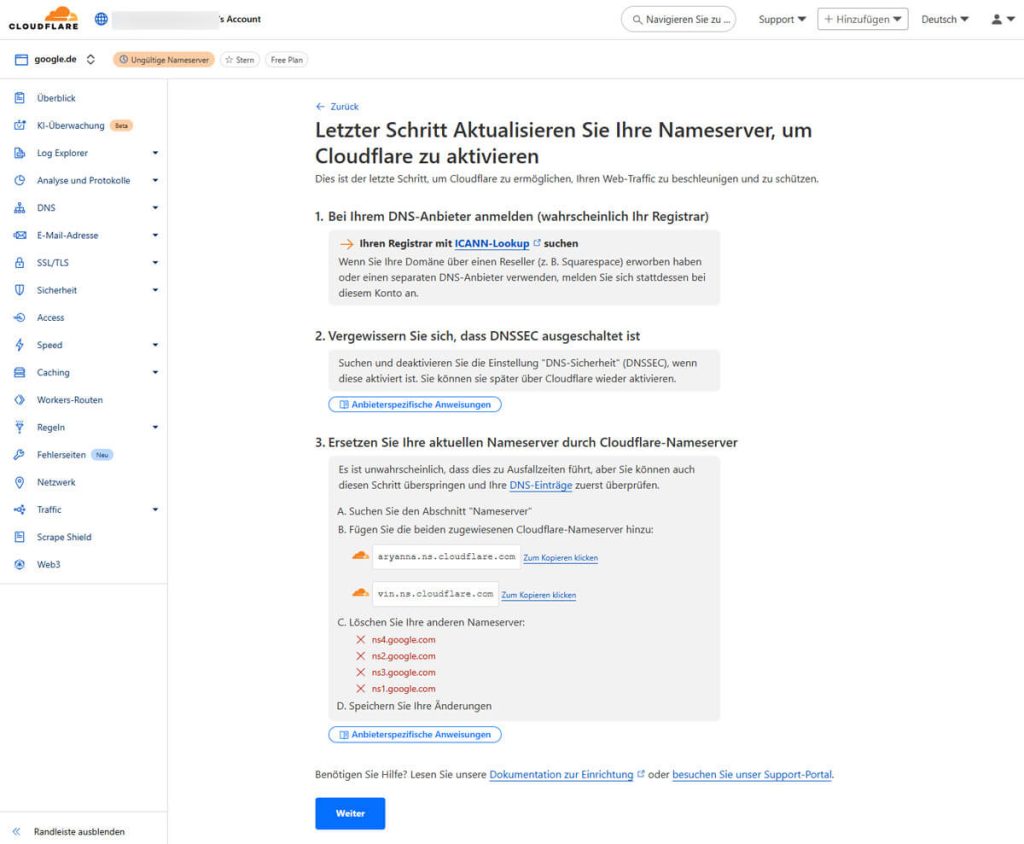Image resolution: width=1024 pixels, height=844 pixels.
Task: Click the SSL/TLS lock icon
Action: [x=20, y=263]
